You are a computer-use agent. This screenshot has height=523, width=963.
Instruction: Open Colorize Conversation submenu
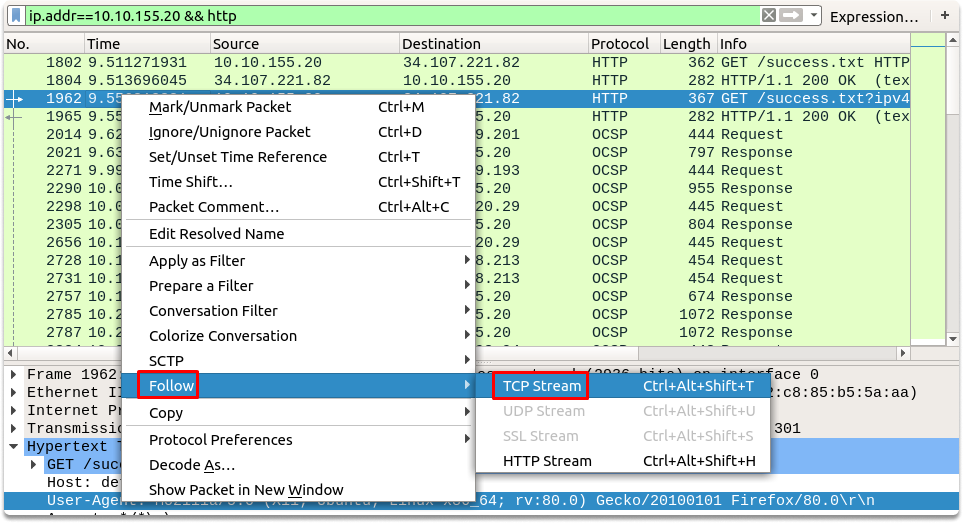(x=298, y=336)
